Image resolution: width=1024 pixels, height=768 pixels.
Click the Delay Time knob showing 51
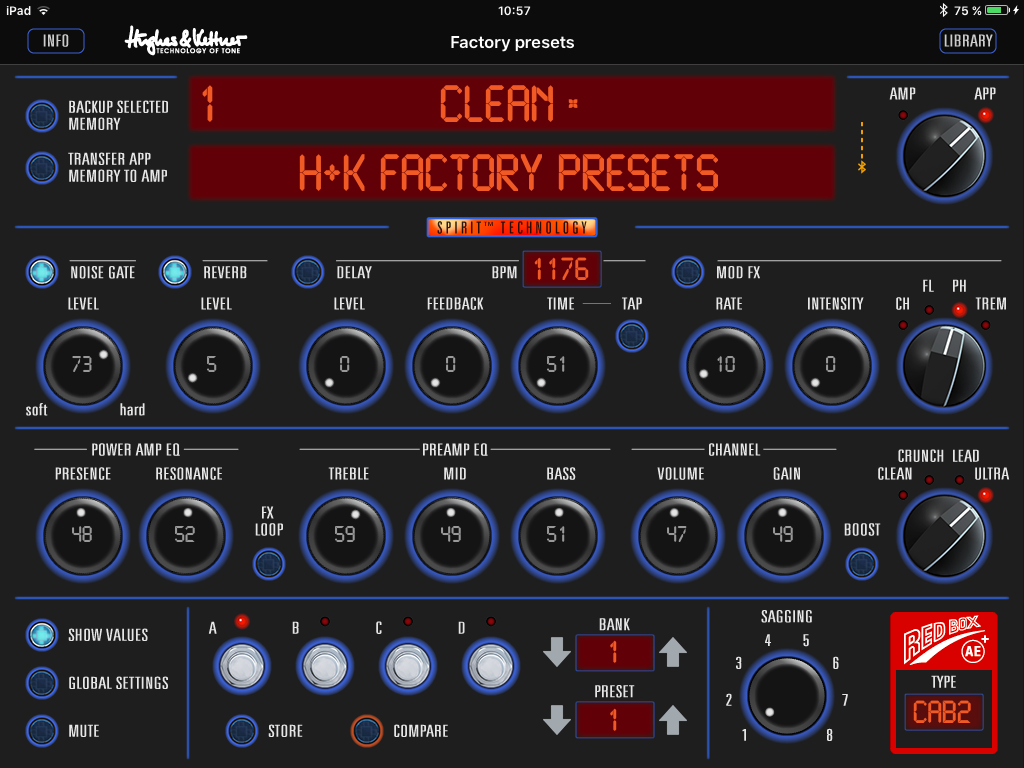pyautogui.click(x=557, y=365)
